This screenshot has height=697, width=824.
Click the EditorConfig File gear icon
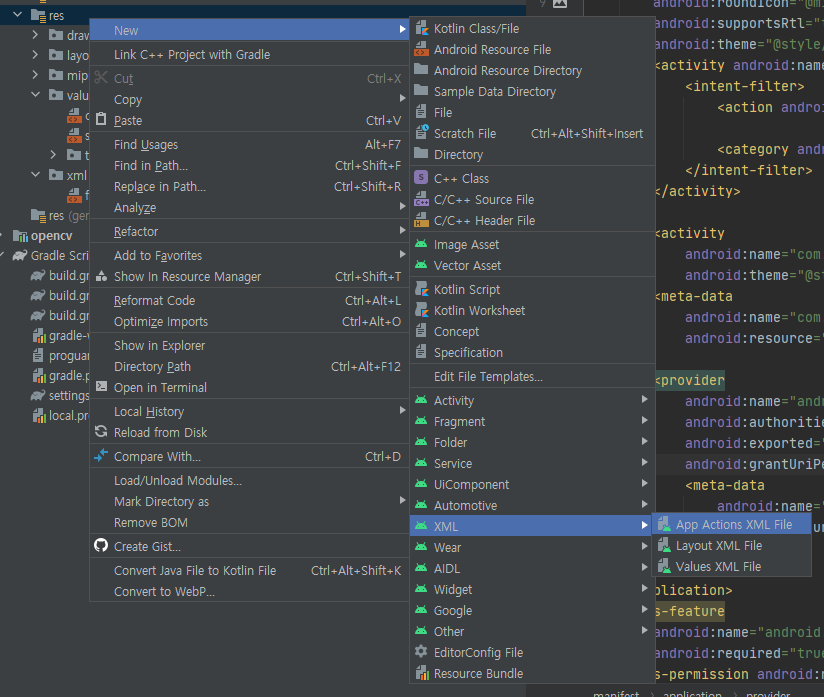click(421, 652)
